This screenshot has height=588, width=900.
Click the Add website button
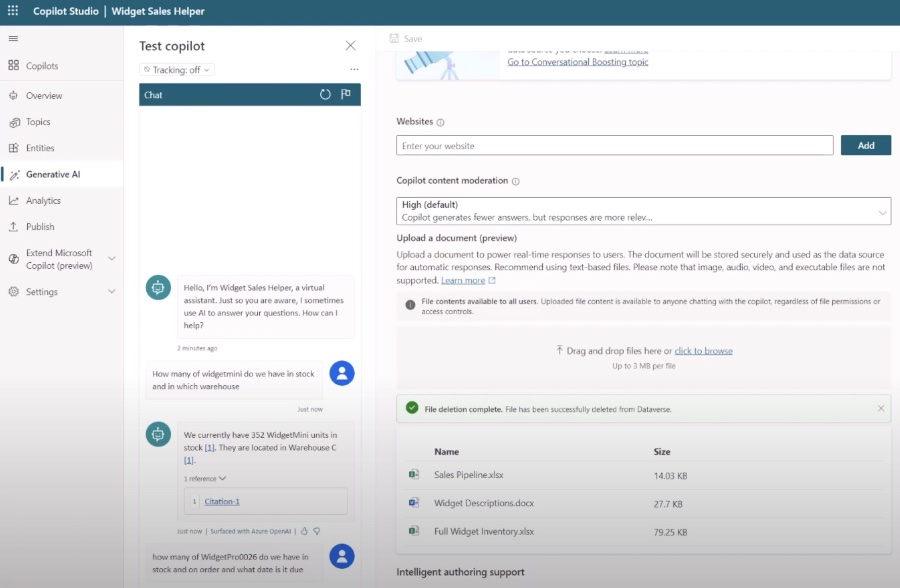[866, 145]
